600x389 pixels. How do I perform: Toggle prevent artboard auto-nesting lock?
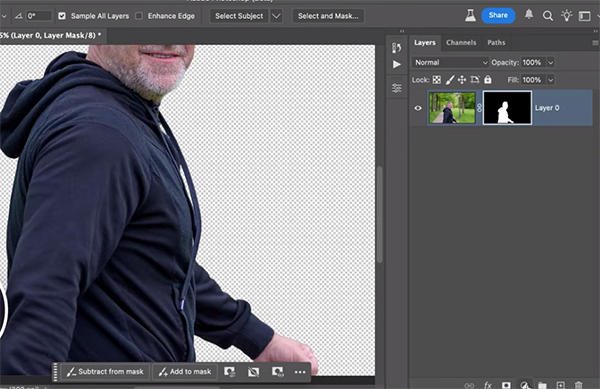(x=474, y=80)
